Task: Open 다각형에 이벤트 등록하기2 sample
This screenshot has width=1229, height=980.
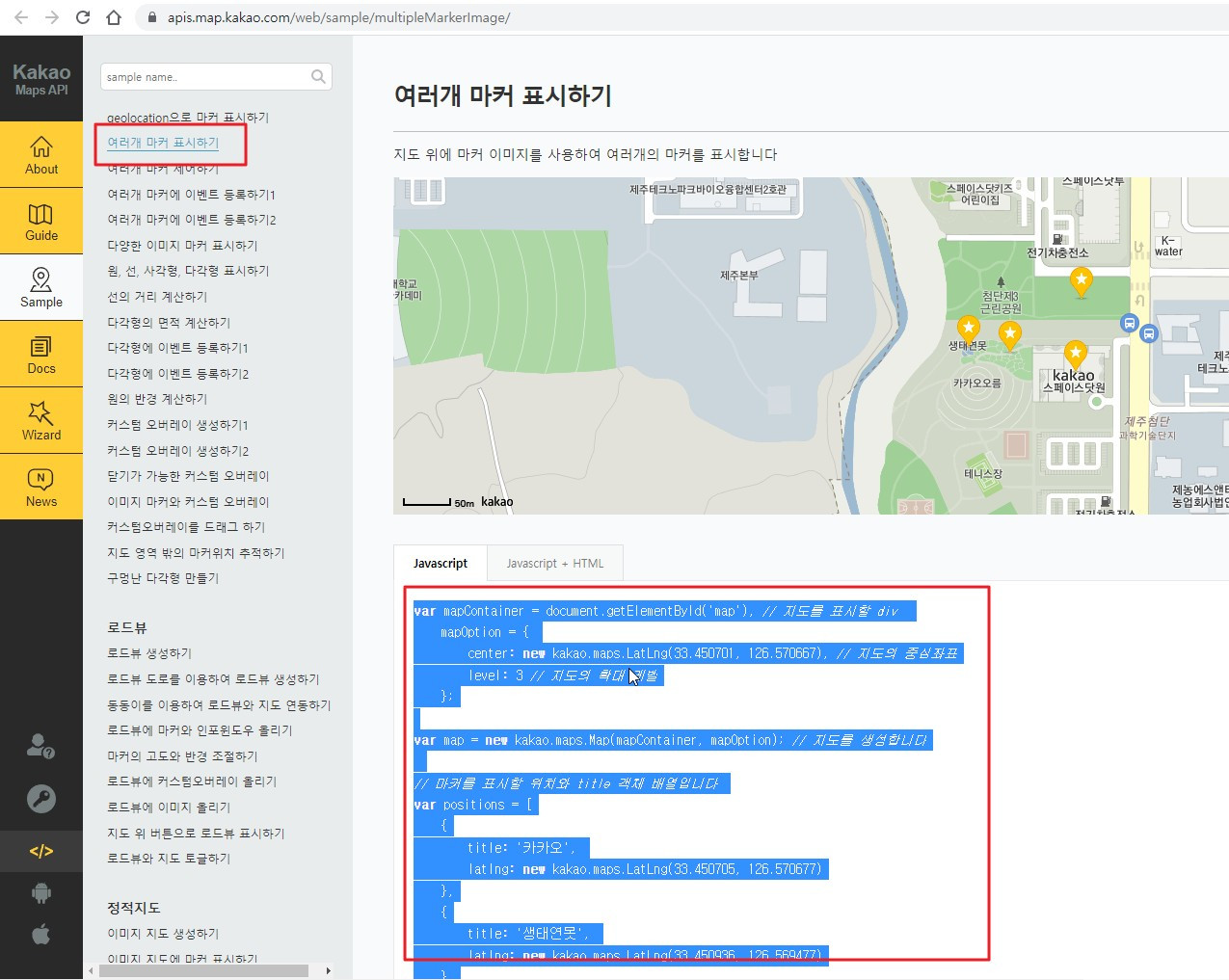Action: (x=177, y=374)
